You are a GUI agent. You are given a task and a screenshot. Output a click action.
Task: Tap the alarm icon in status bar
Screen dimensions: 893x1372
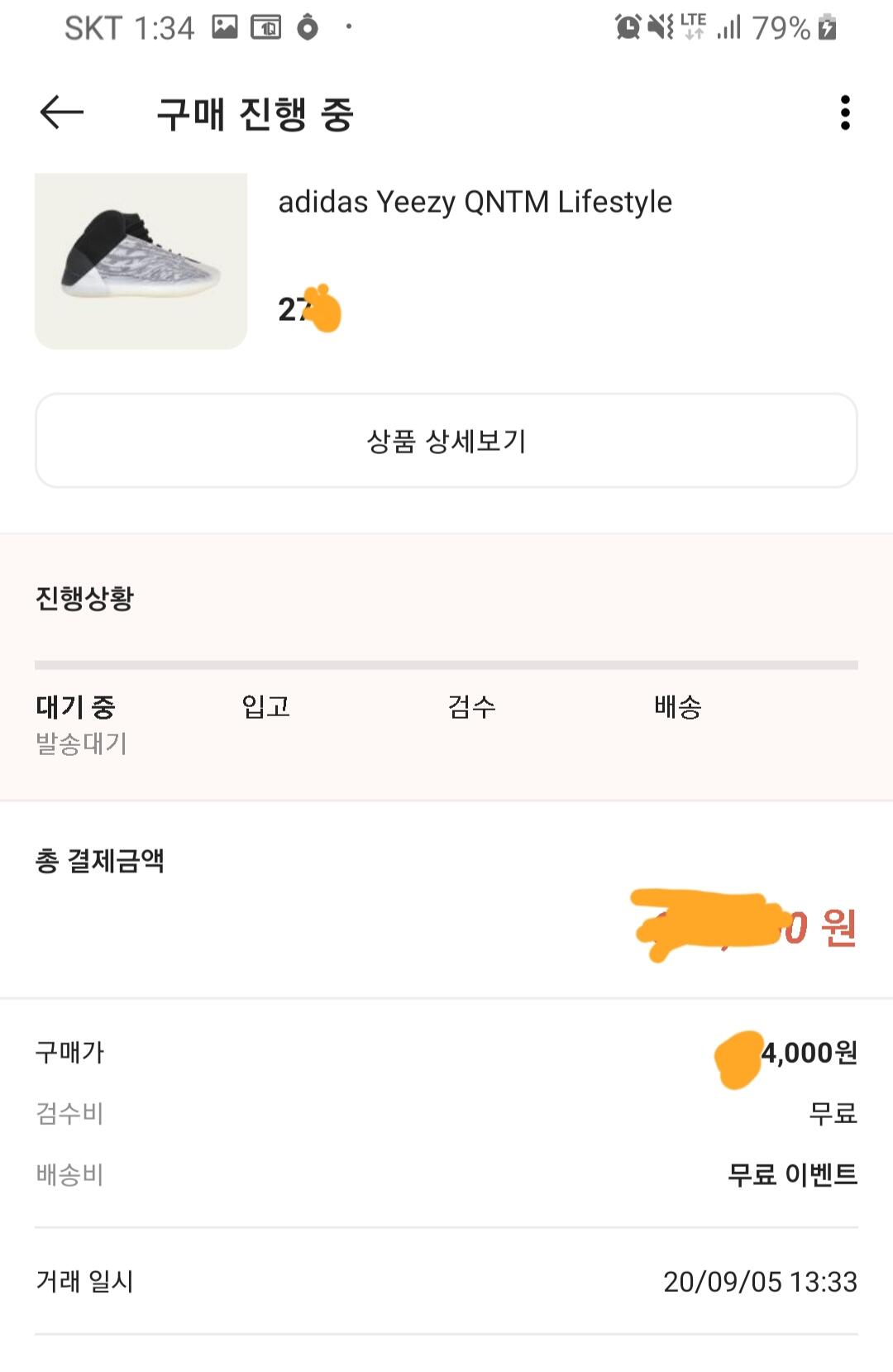pyautogui.click(x=628, y=27)
